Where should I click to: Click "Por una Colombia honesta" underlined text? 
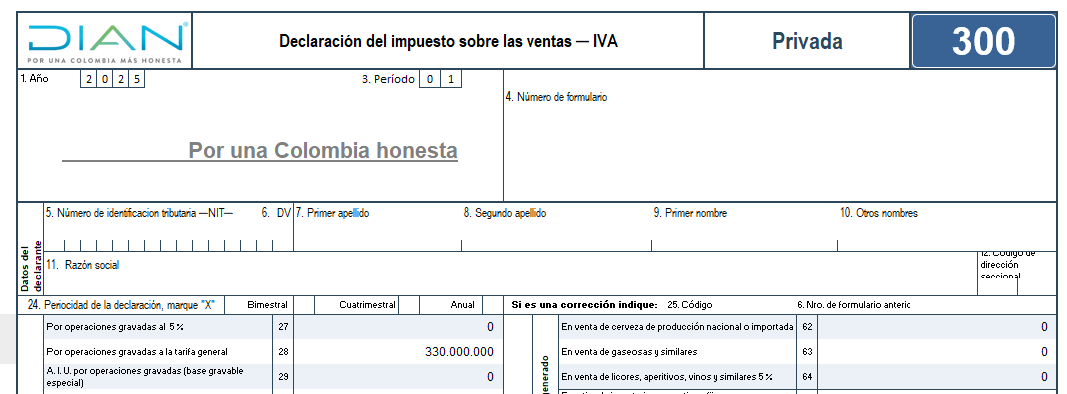click(x=323, y=150)
